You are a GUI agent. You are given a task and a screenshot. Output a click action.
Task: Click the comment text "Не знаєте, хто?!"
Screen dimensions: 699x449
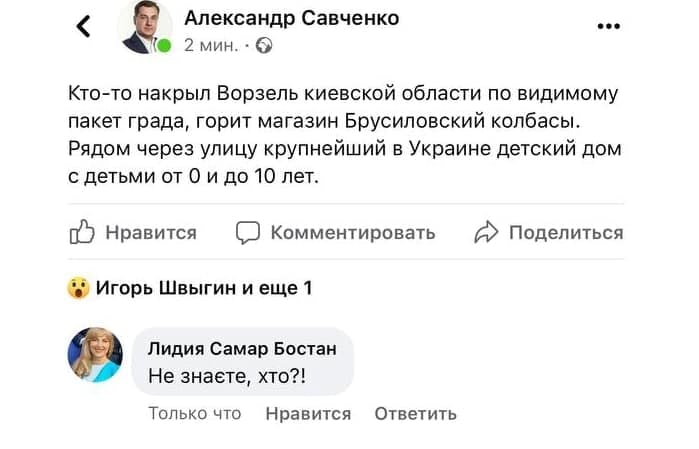227,376
